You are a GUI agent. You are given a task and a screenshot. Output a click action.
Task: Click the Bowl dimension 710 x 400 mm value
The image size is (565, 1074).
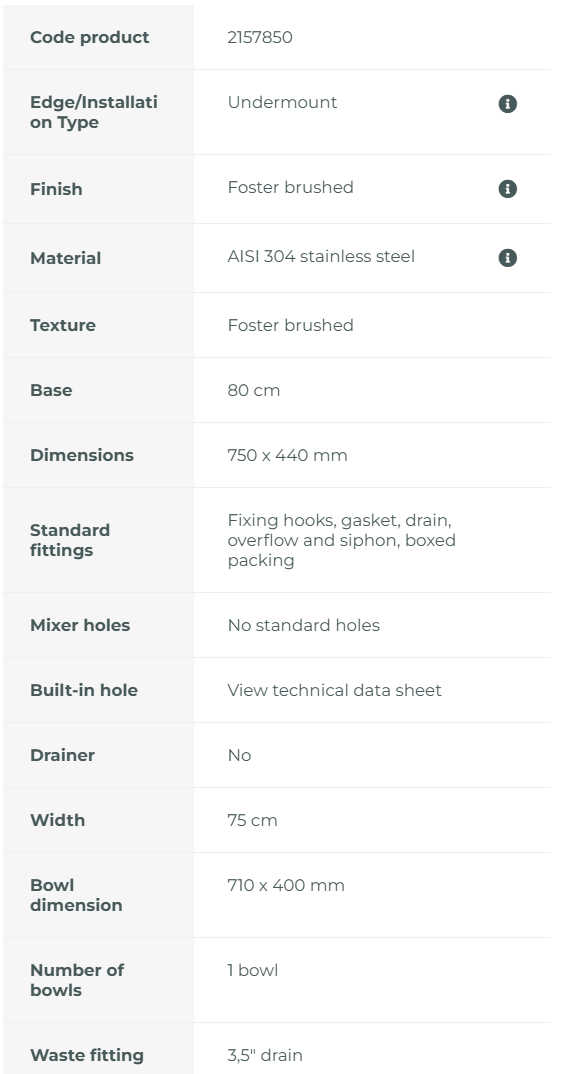pyautogui.click(x=286, y=886)
